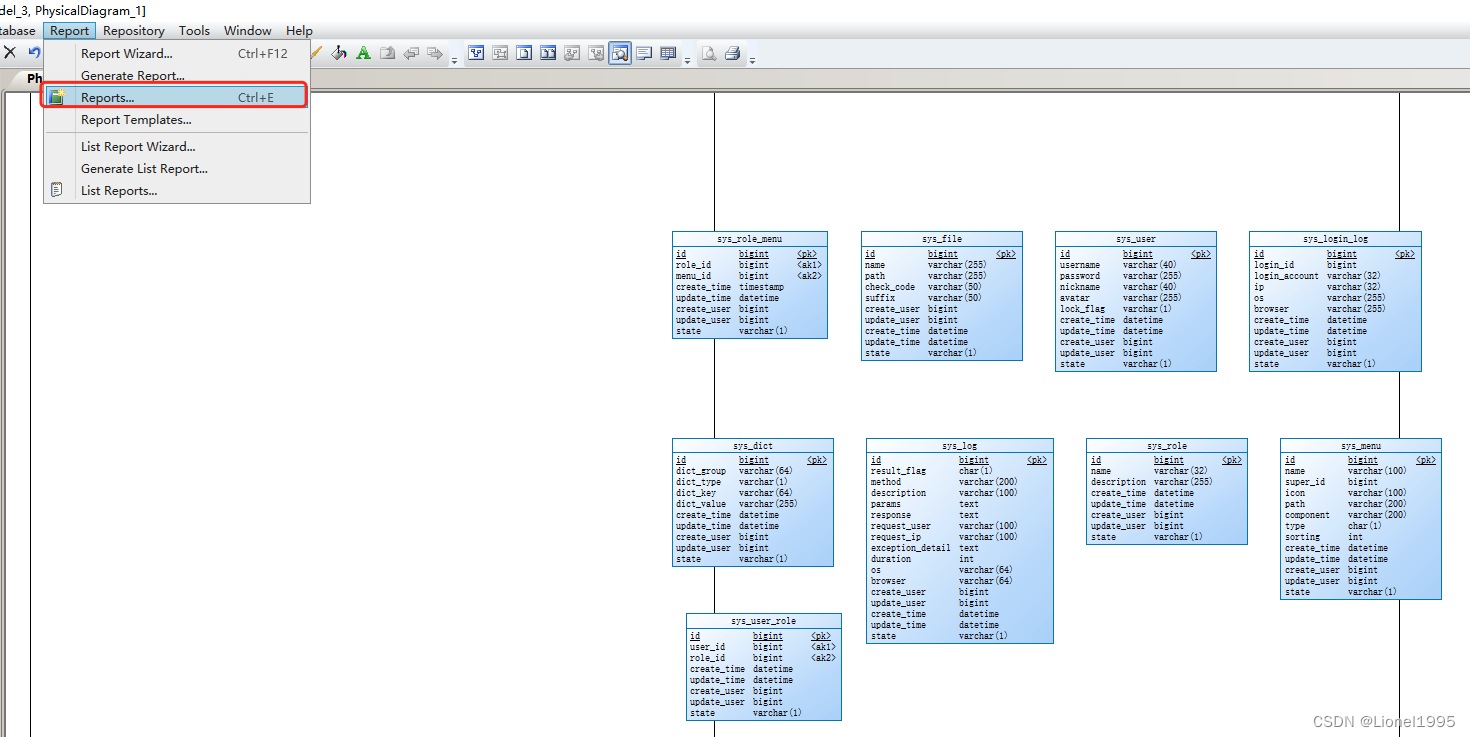
Task: Select the sys_login_log table title
Action: 1335,239
